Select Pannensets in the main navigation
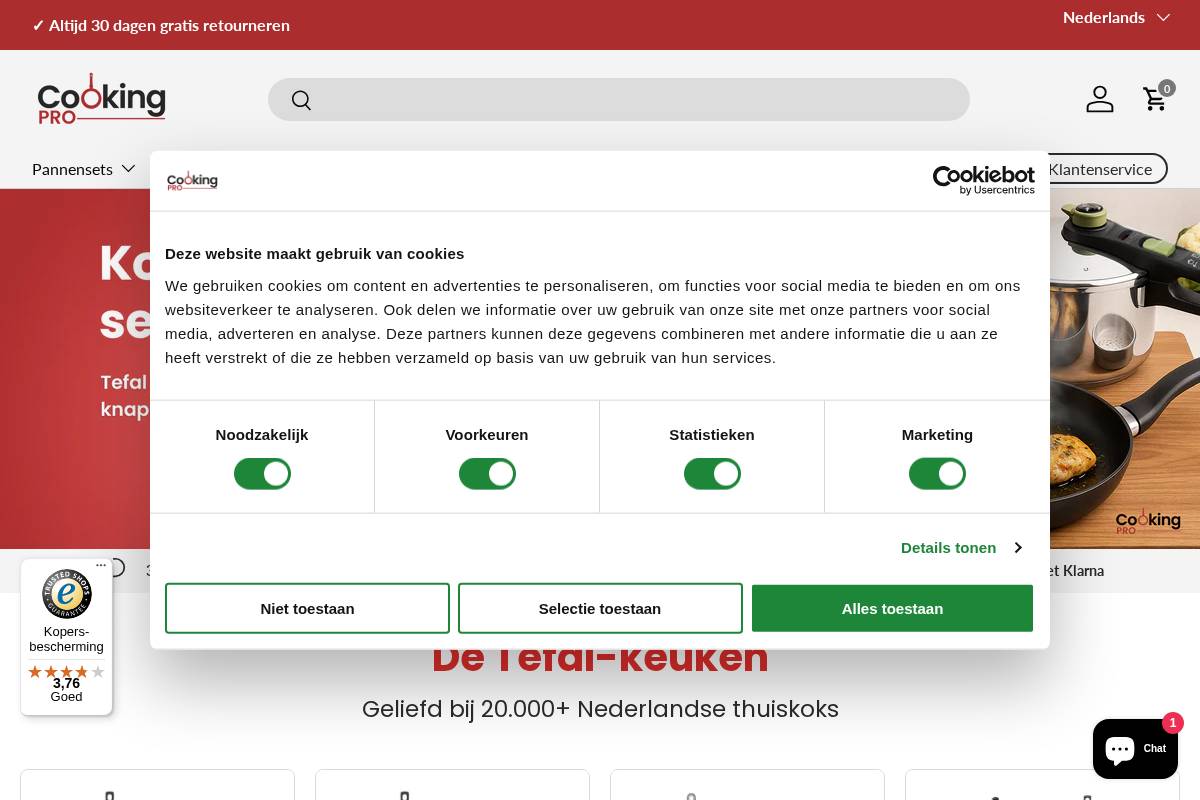Viewport: 1200px width, 800px height. pyautogui.click(x=72, y=168)
